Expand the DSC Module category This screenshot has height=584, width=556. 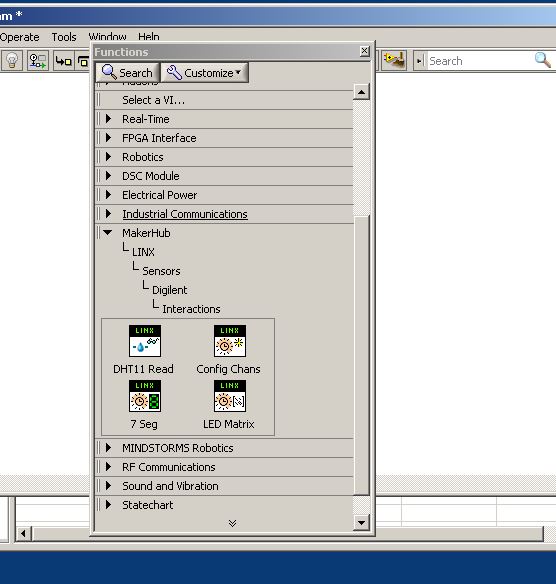coord(109,176)
